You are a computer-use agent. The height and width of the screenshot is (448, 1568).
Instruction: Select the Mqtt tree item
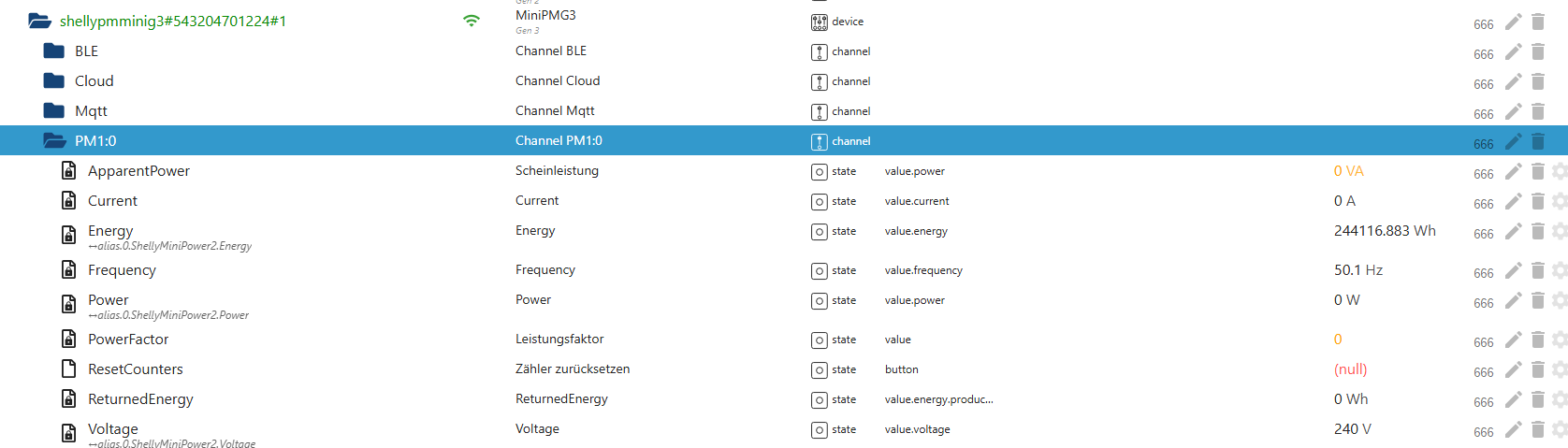(91, 111)
